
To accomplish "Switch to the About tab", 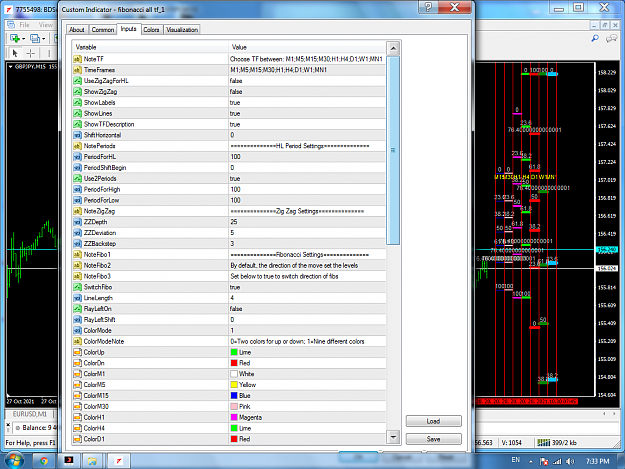I will (x=77, y=29).
